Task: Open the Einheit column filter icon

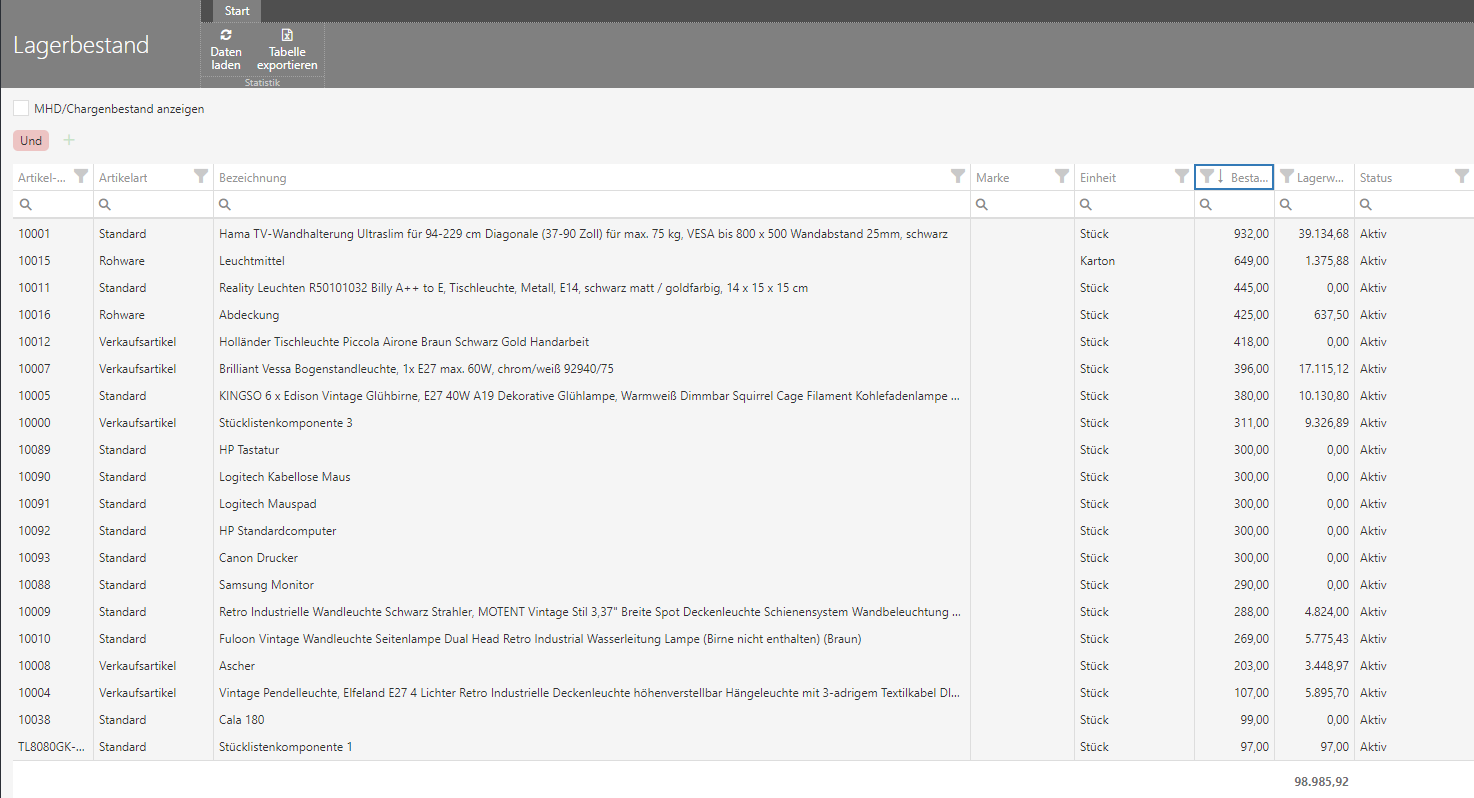Action: pyautogui.click(x=1182, y=177)
